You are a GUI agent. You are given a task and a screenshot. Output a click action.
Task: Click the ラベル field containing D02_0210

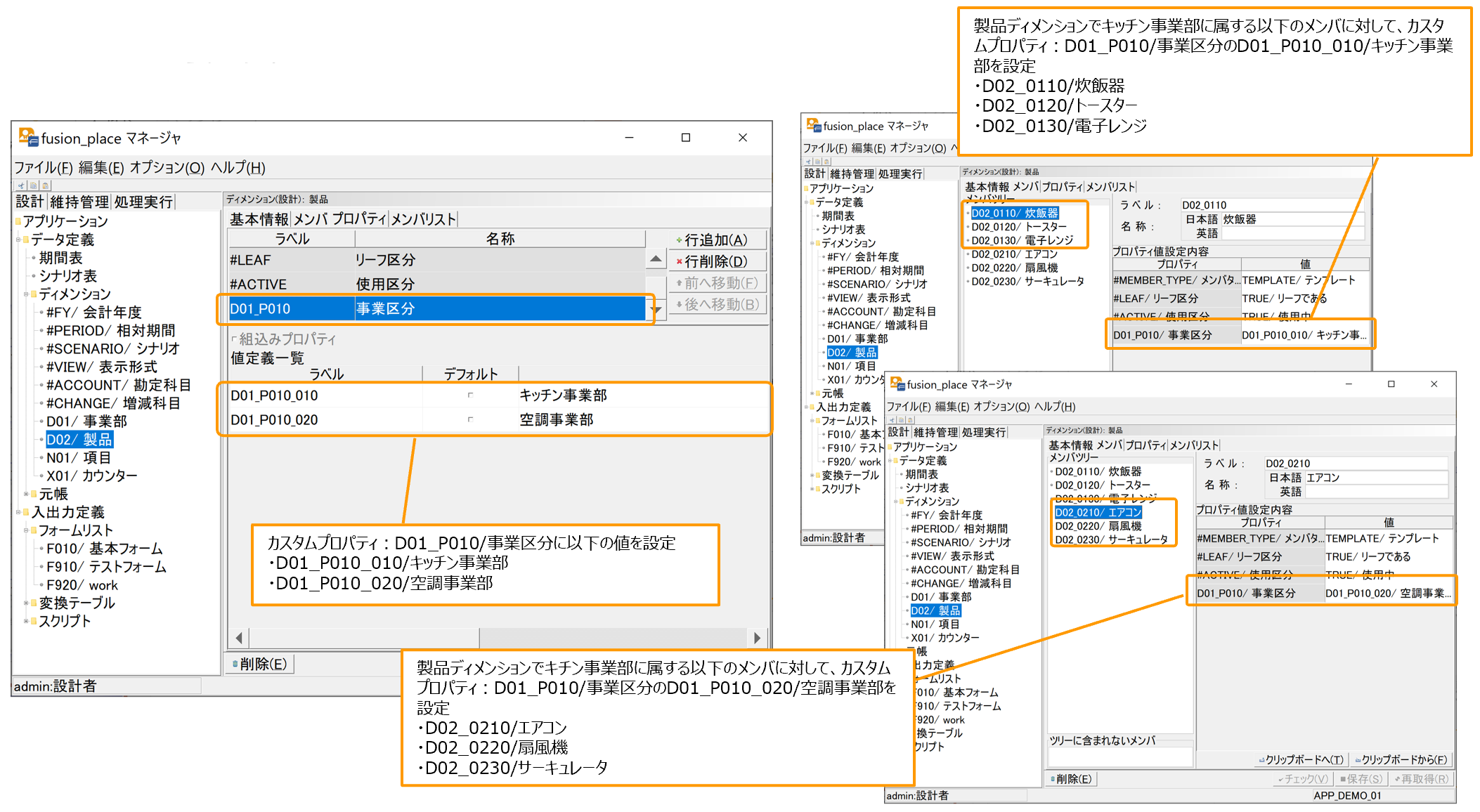pyautogui.click(x=1356, y=464)
